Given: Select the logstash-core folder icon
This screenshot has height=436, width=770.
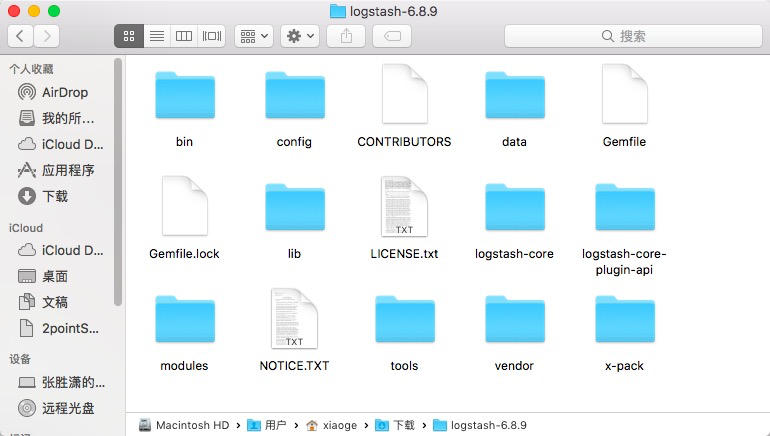Looking at the screenshot, I should click(x=515, y=207).
